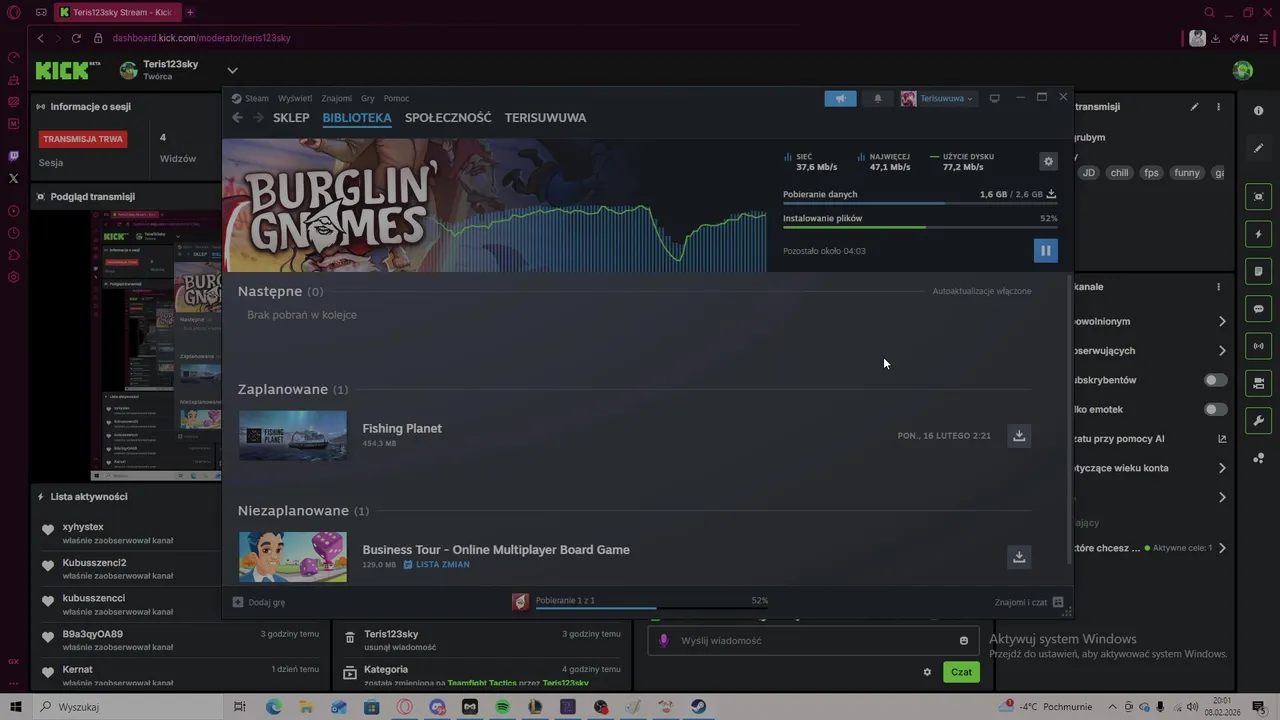Open LISTA ZMIAN for Business Tour
1280x720 pixels.
436,565
